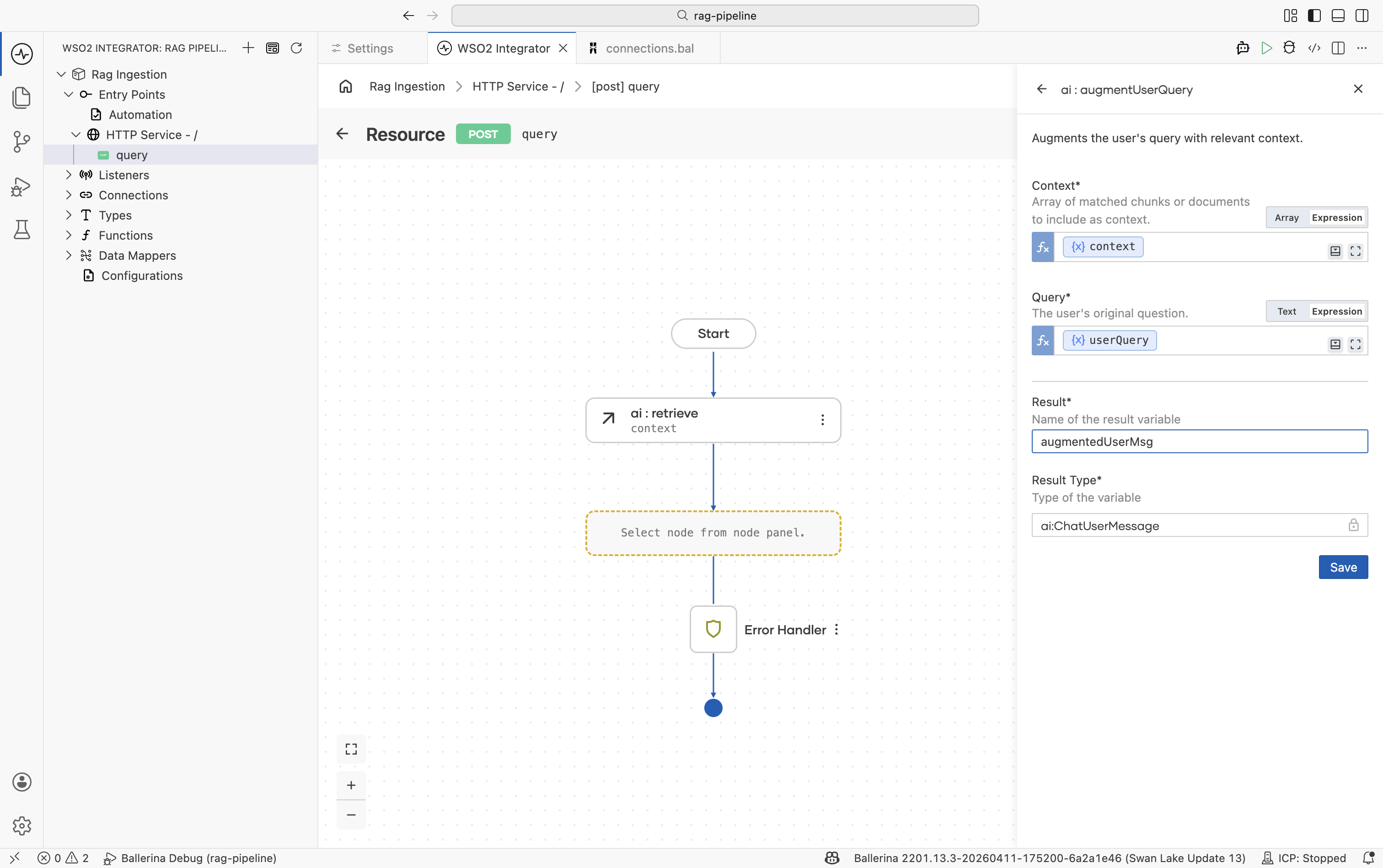The width and height of the screenshot is (1383, 868).
Task: Click back arrow in augmentUserQuery panel
Action: coord(1042,89)
